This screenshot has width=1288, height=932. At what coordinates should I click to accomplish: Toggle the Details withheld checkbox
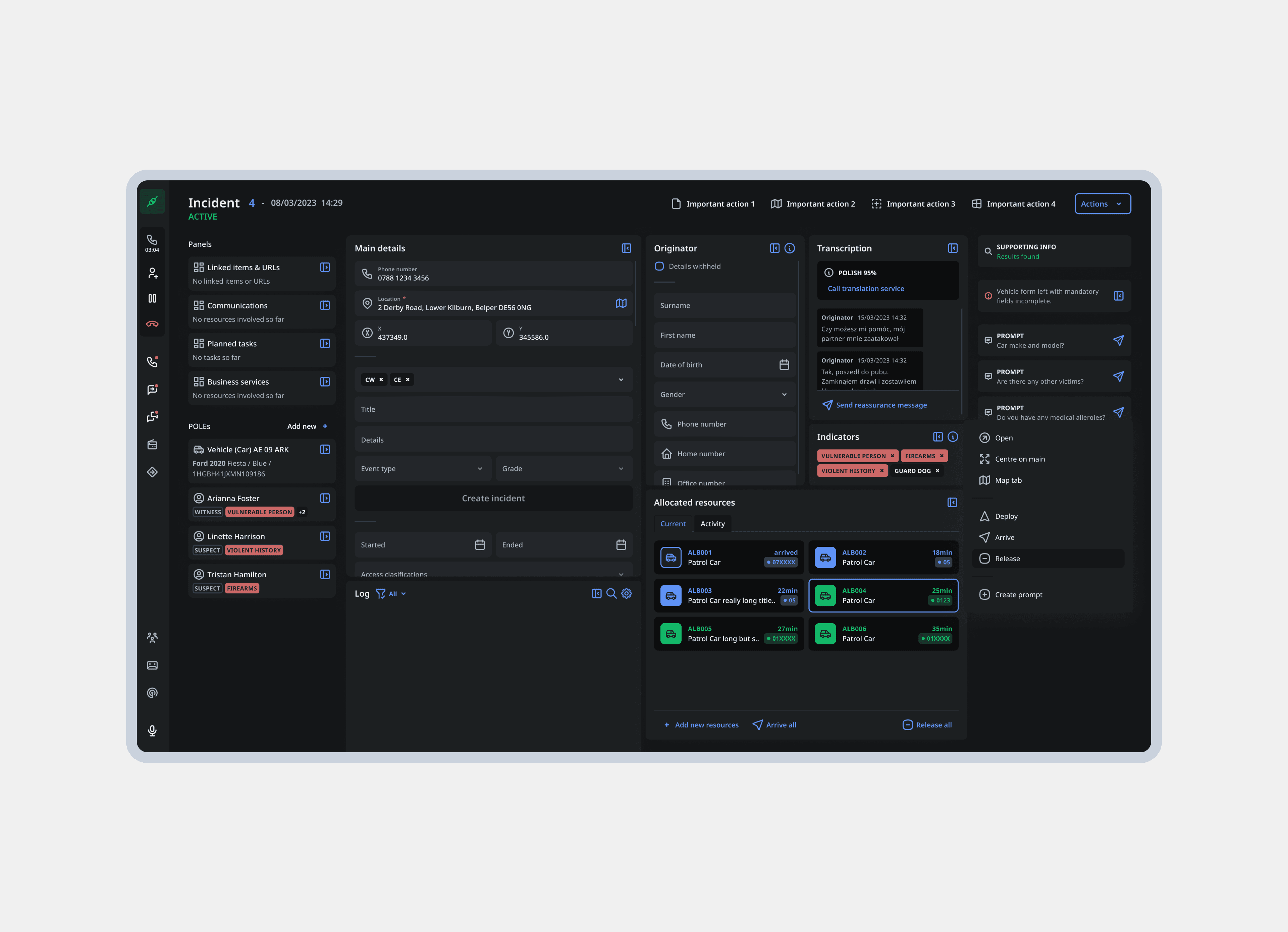point(659,266)
